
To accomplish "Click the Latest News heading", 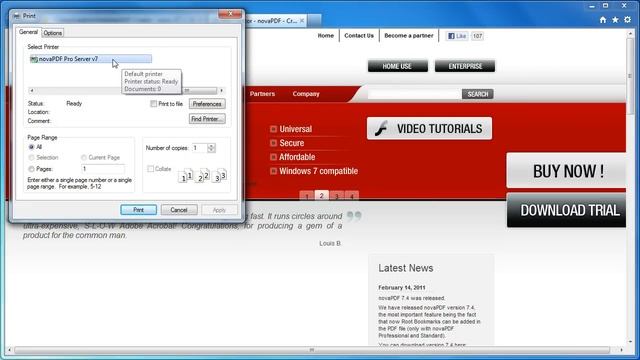I will 406,268.
